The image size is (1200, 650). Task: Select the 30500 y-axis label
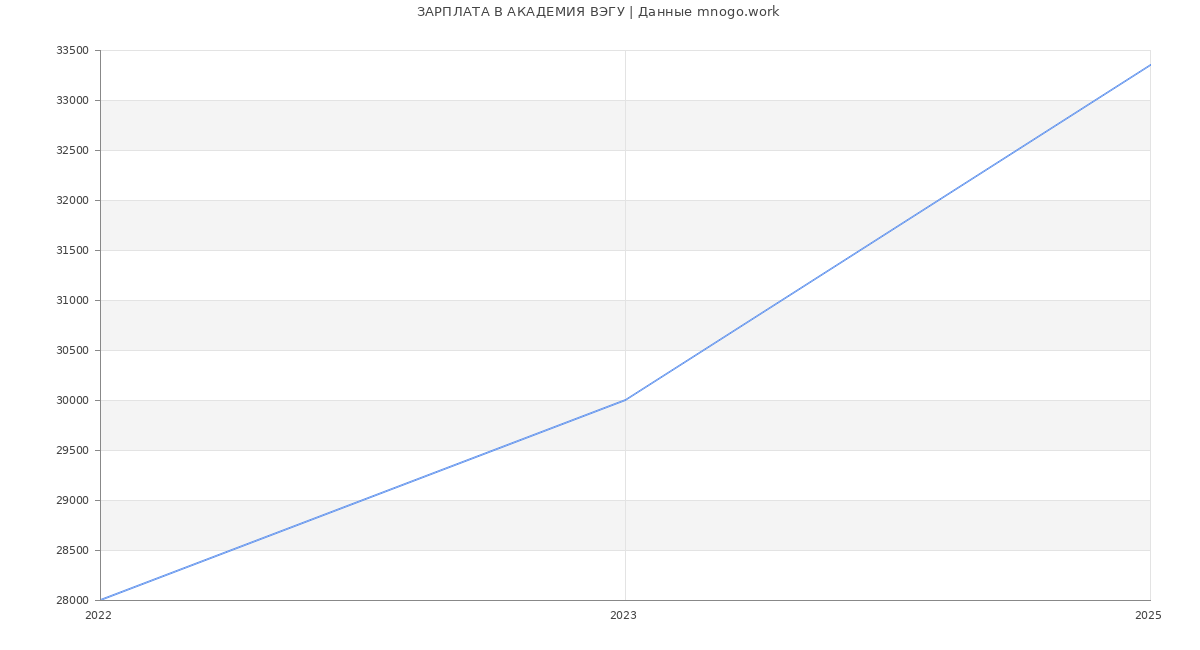72,351
